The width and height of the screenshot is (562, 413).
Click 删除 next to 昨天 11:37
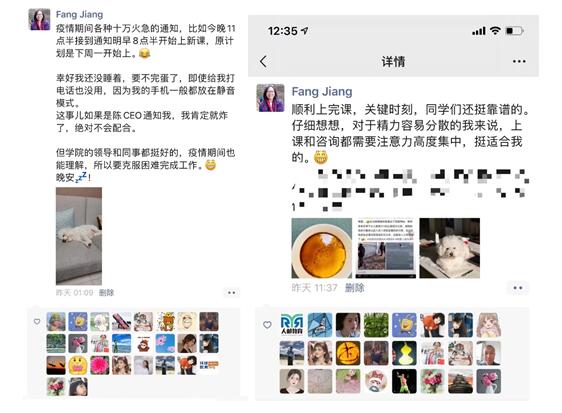click(x=354, y=288)
